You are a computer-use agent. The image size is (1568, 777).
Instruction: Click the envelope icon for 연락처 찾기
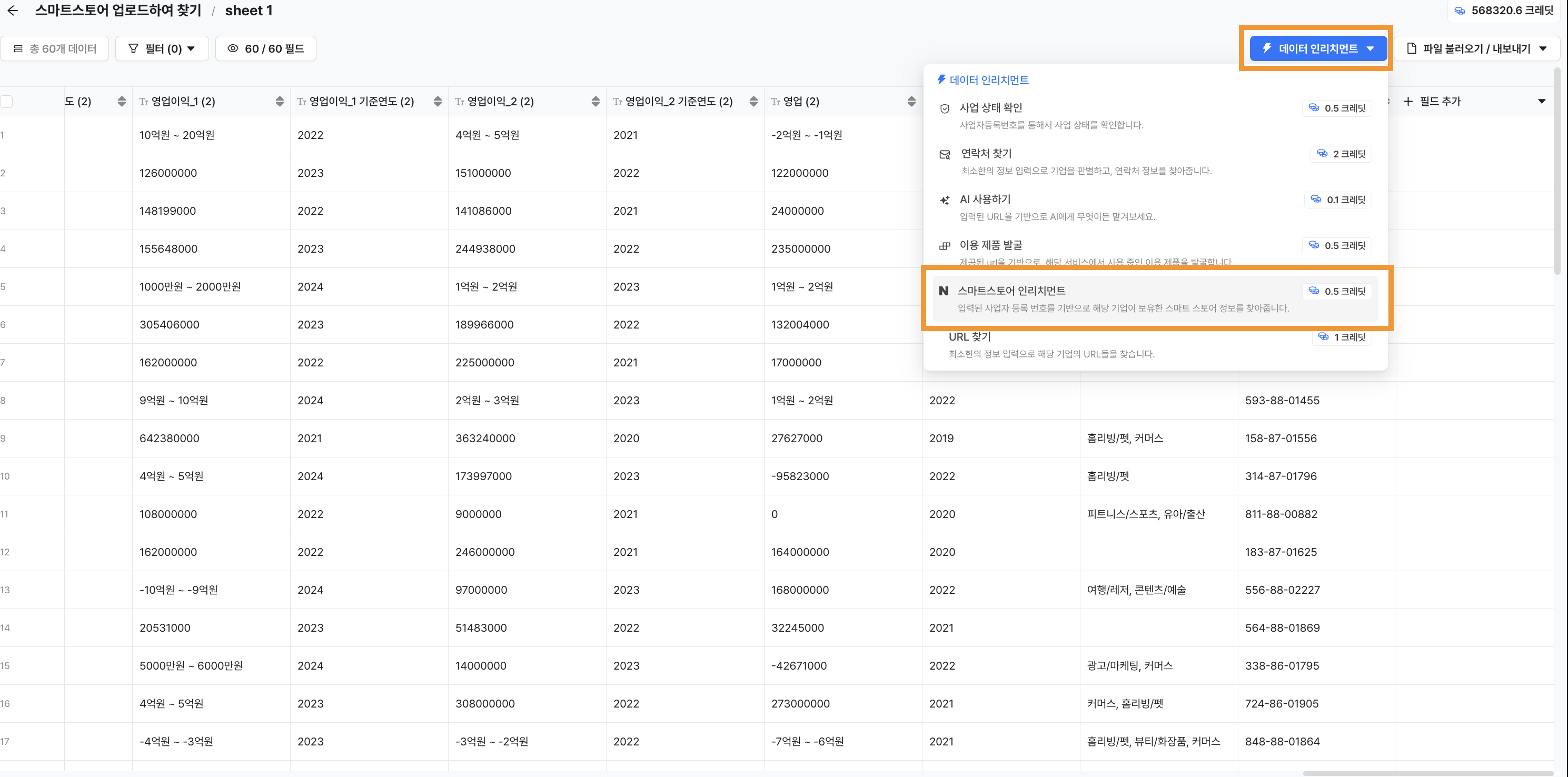point(945,155)
